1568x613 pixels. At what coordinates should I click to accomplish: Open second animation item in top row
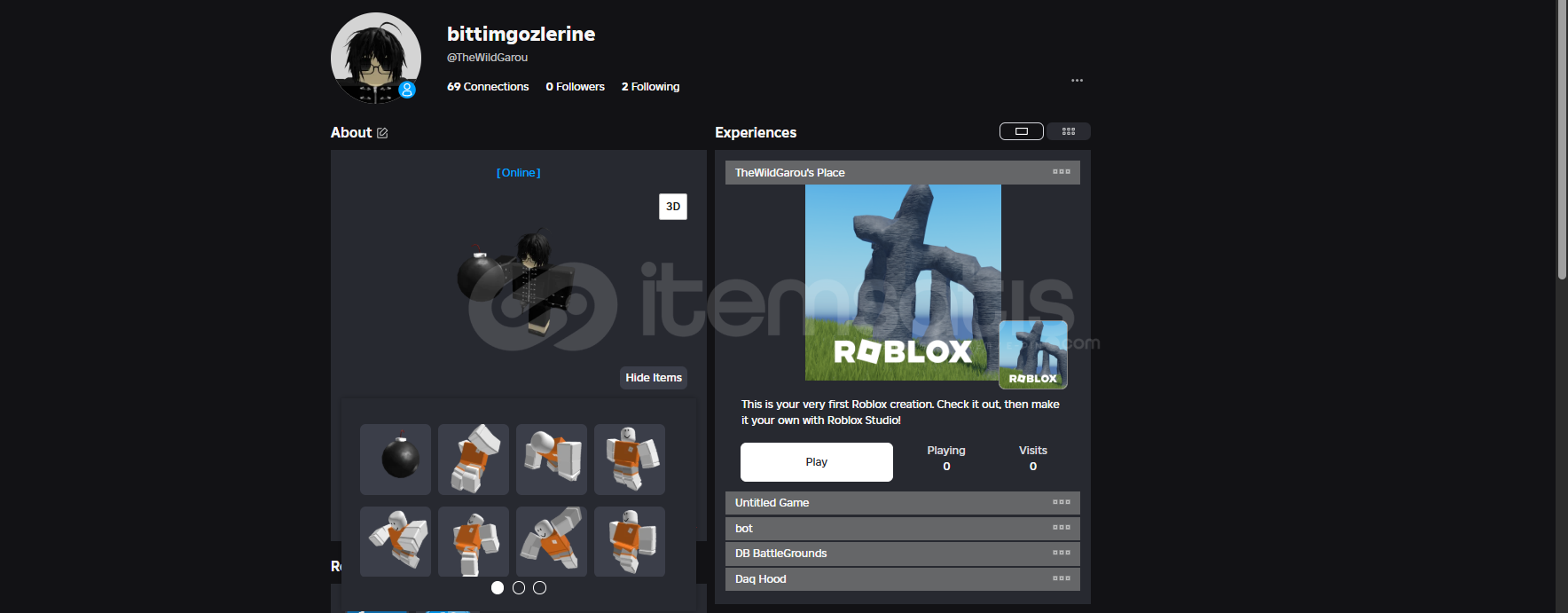point(474,460)
